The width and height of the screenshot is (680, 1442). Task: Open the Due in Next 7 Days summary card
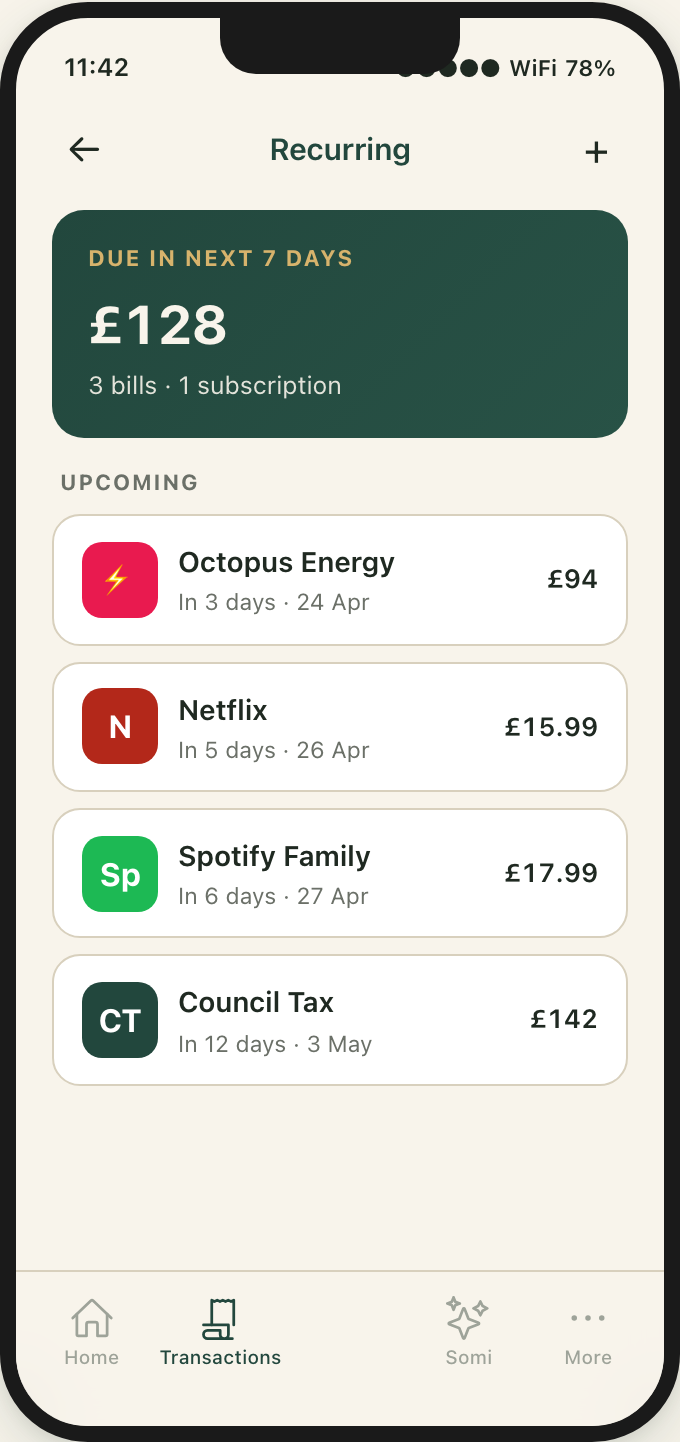coord(340,322)
